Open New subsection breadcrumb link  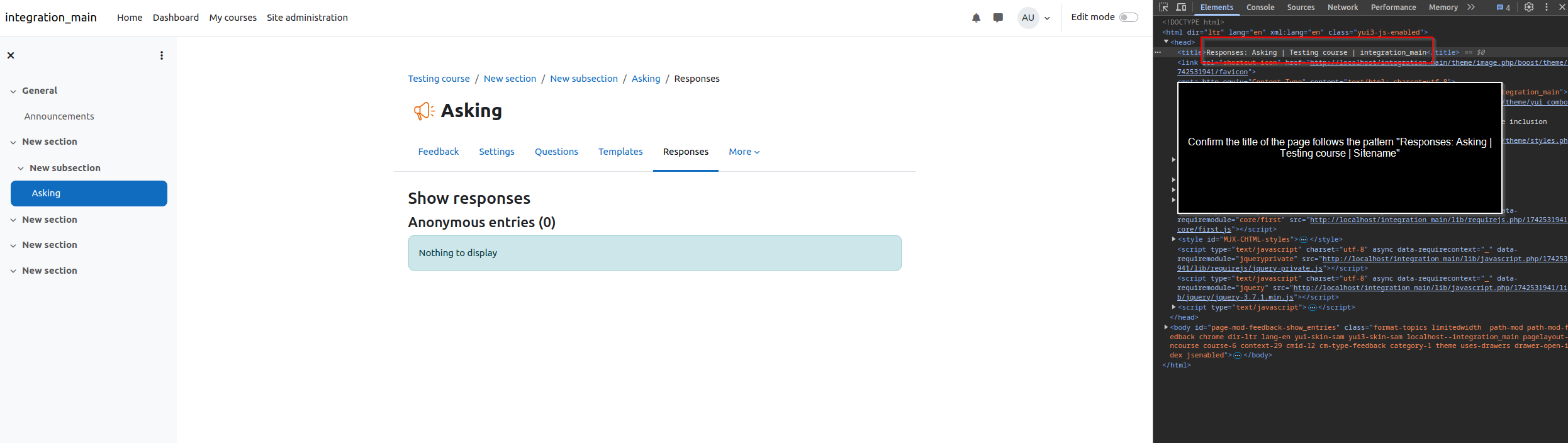pos(584,79)
